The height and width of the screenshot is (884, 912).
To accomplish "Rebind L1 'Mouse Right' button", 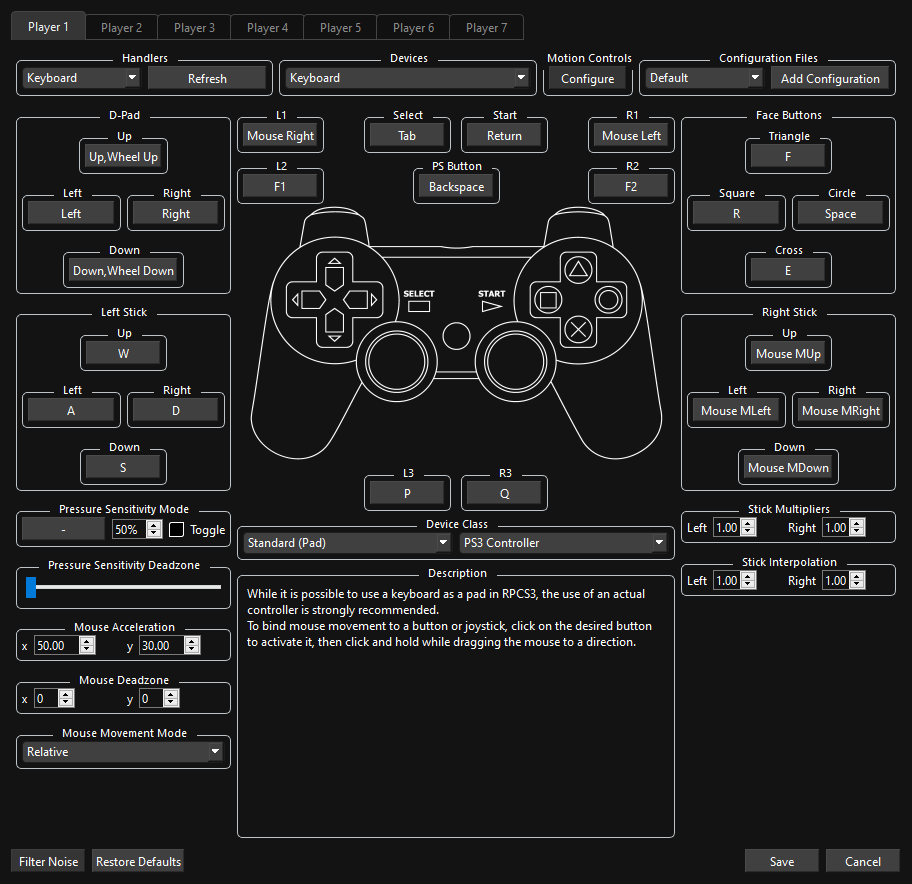I will (280, 136).
